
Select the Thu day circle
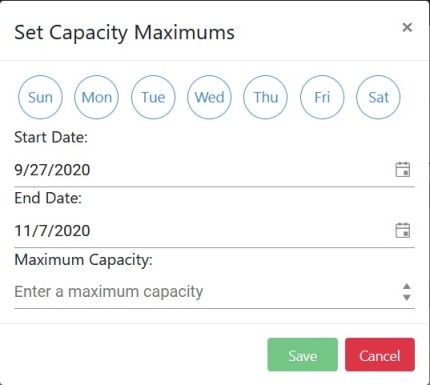coord(266,97)
